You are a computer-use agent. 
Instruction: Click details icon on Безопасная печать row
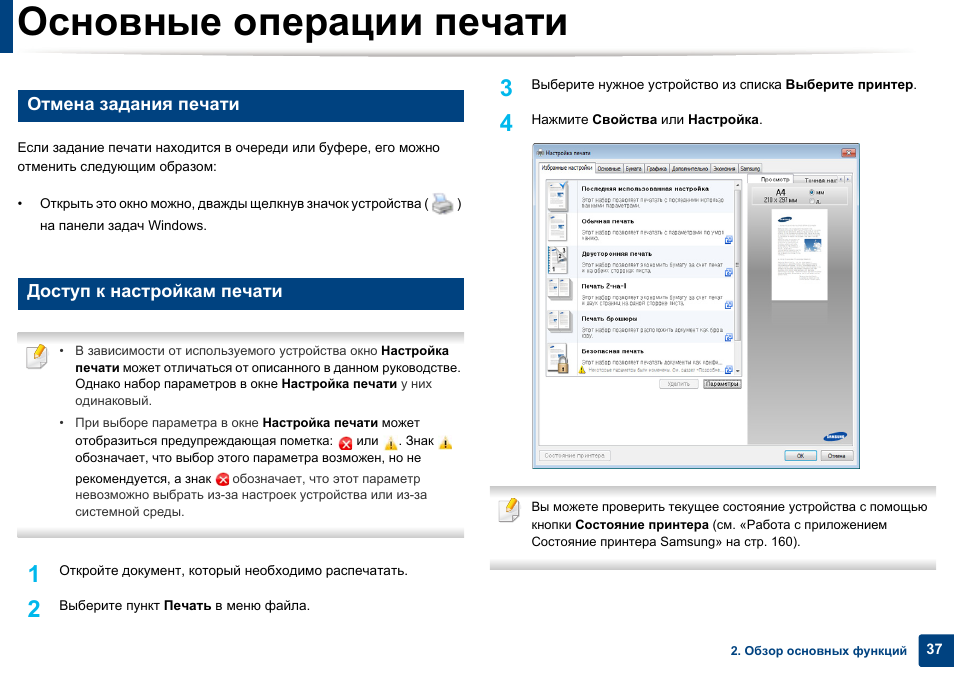click(728, 370)
